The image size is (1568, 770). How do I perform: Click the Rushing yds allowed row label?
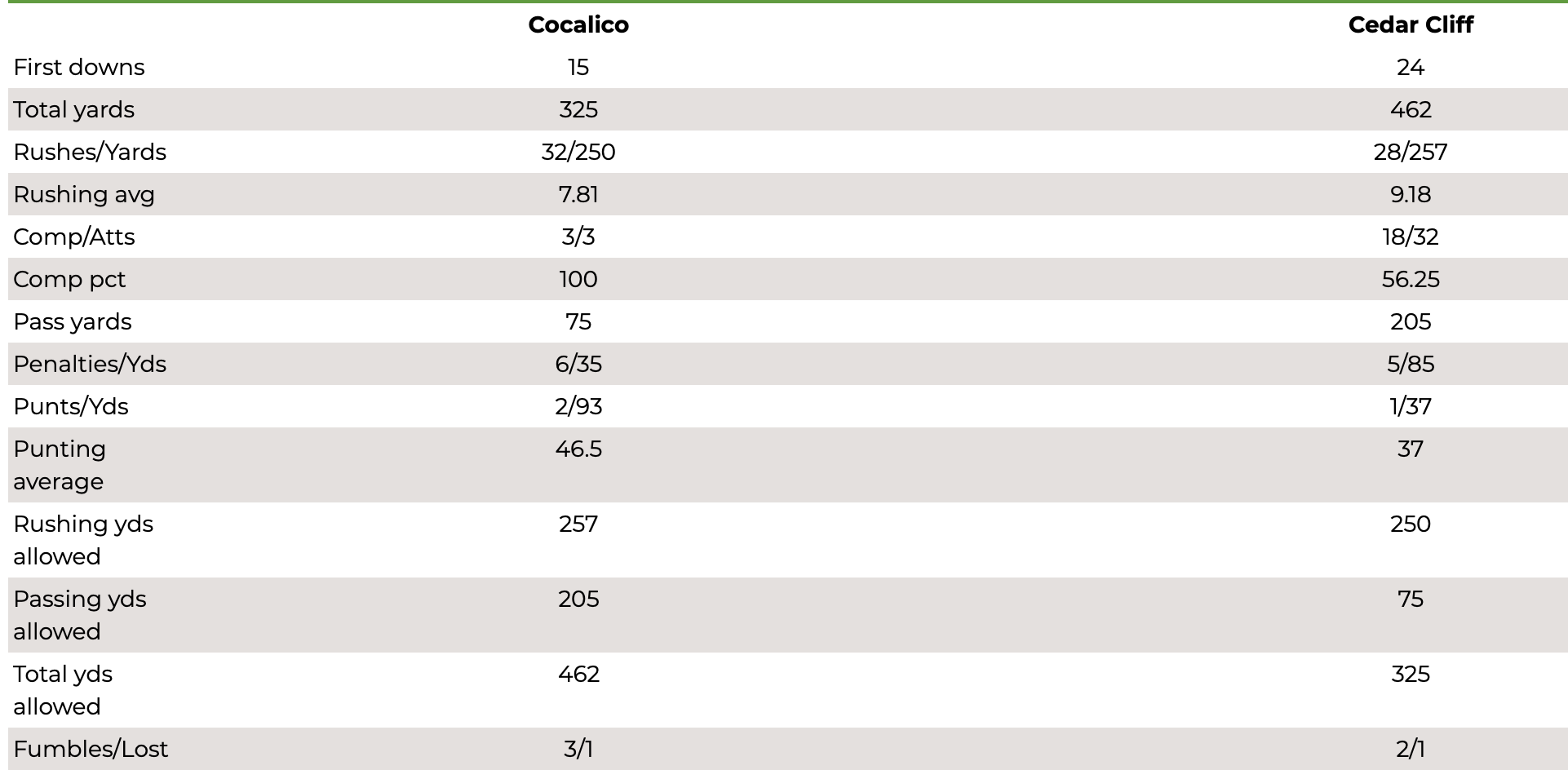coord(83,540)
